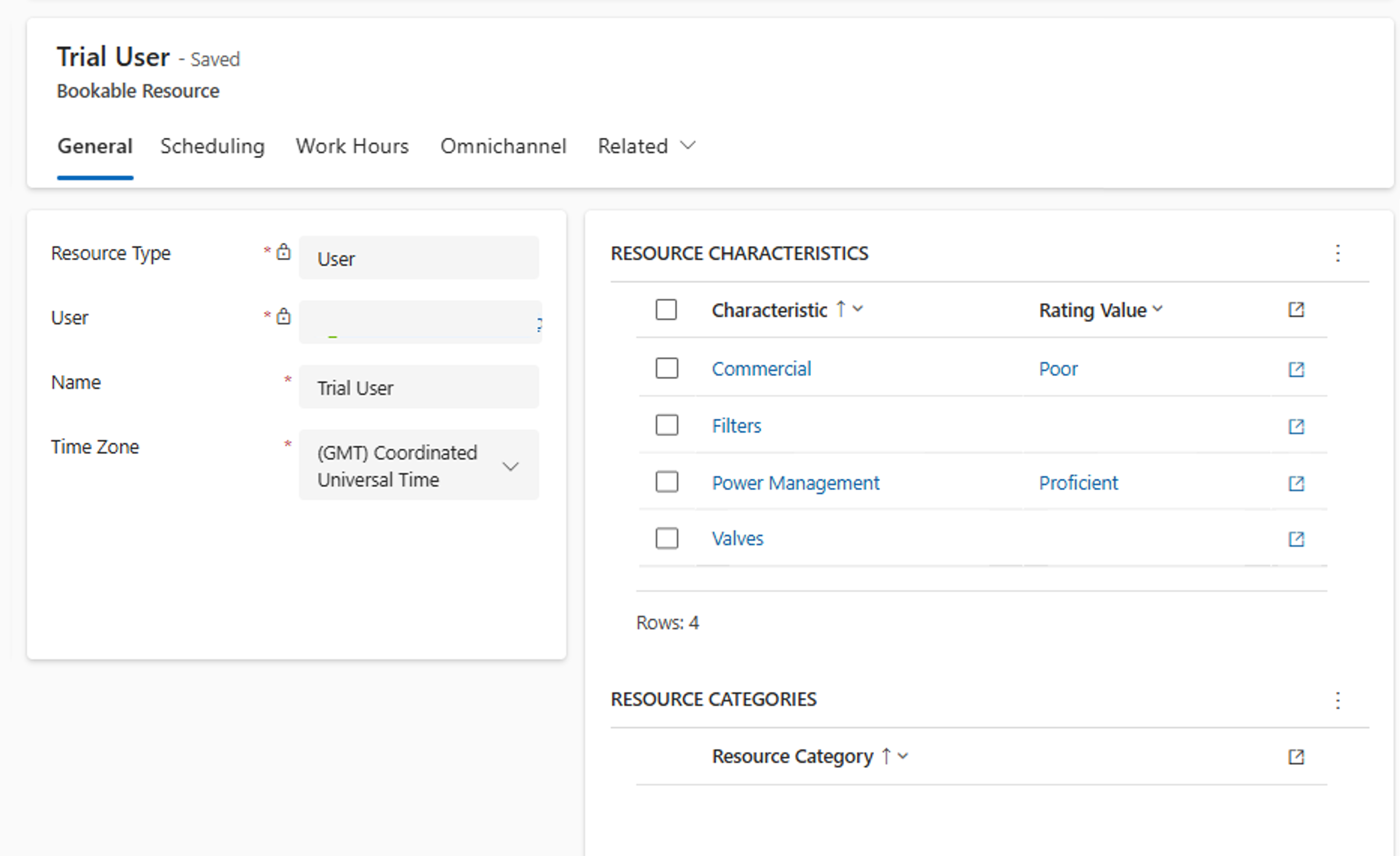Click the Resource Type field showing User

(419, 258)
